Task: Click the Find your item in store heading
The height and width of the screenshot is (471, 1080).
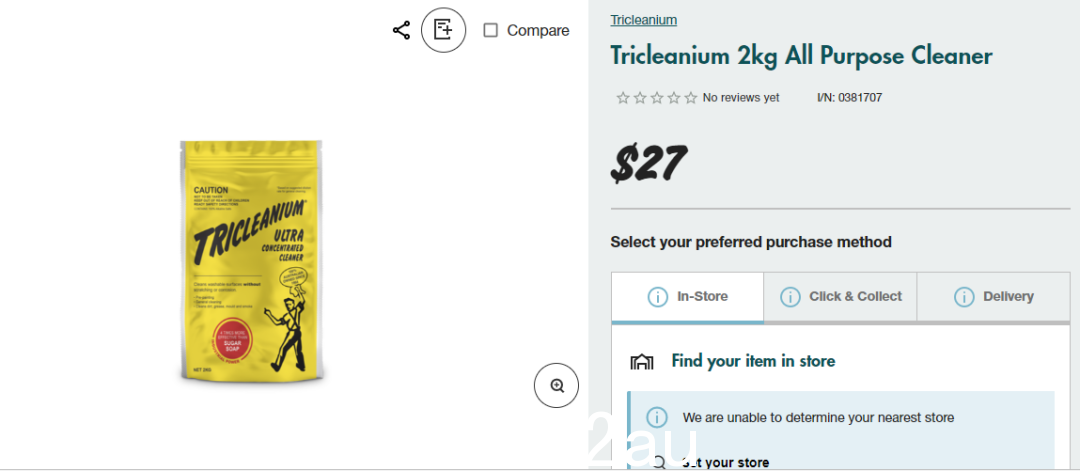Action: tap(754, 361)
